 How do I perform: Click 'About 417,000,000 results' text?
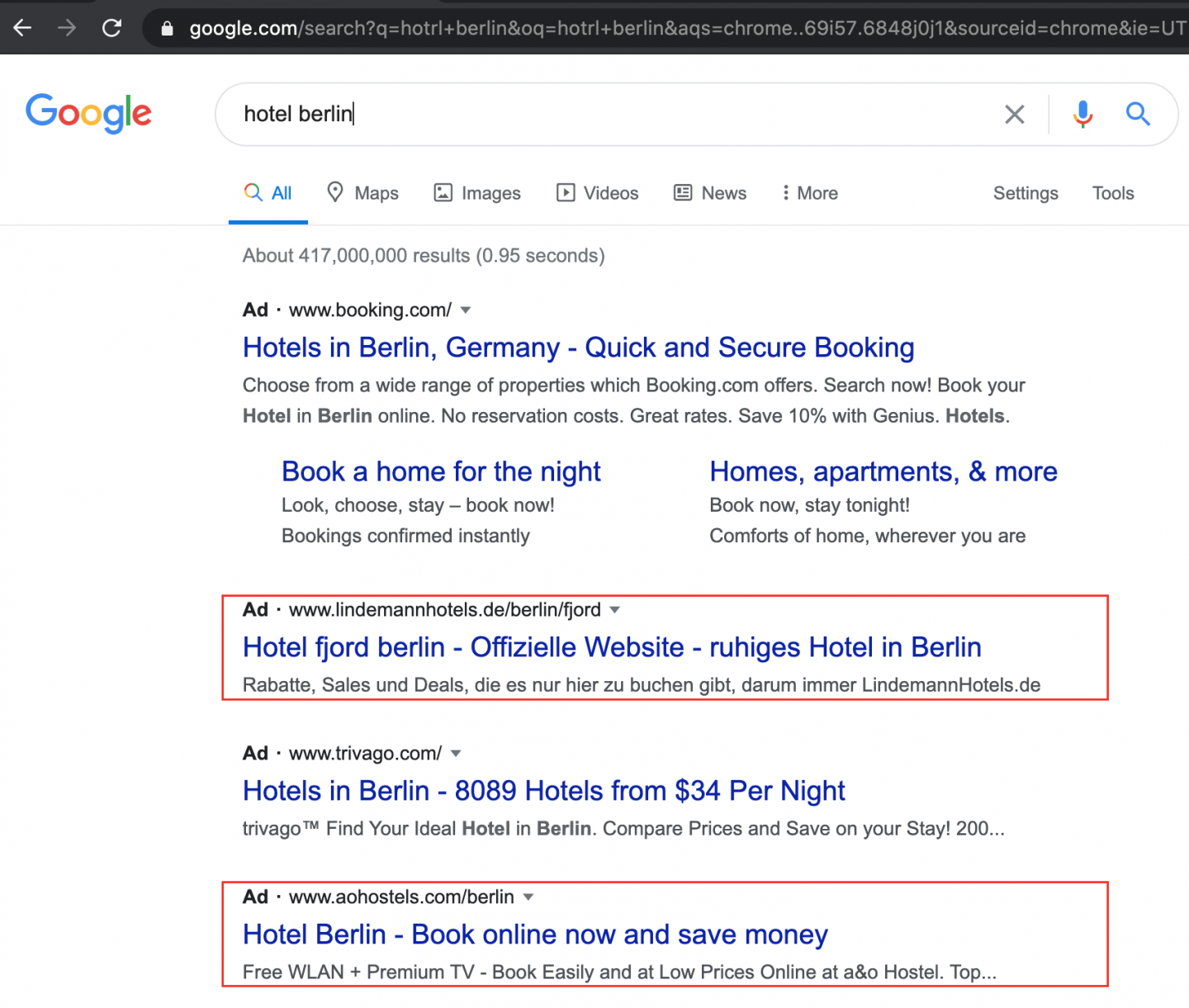tap(424, 256)
